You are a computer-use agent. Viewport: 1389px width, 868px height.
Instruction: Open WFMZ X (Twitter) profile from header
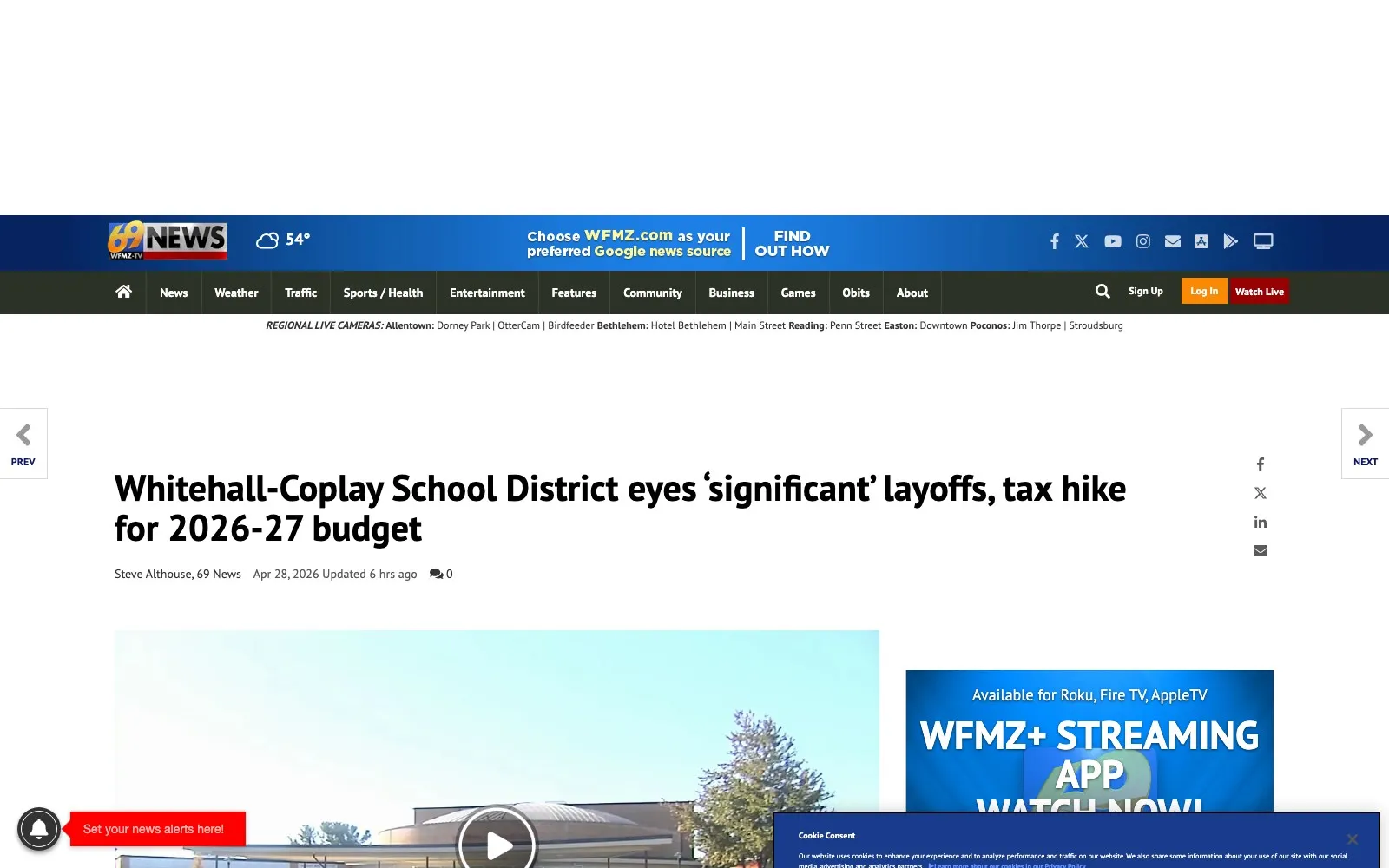[x=1082, y=241]
